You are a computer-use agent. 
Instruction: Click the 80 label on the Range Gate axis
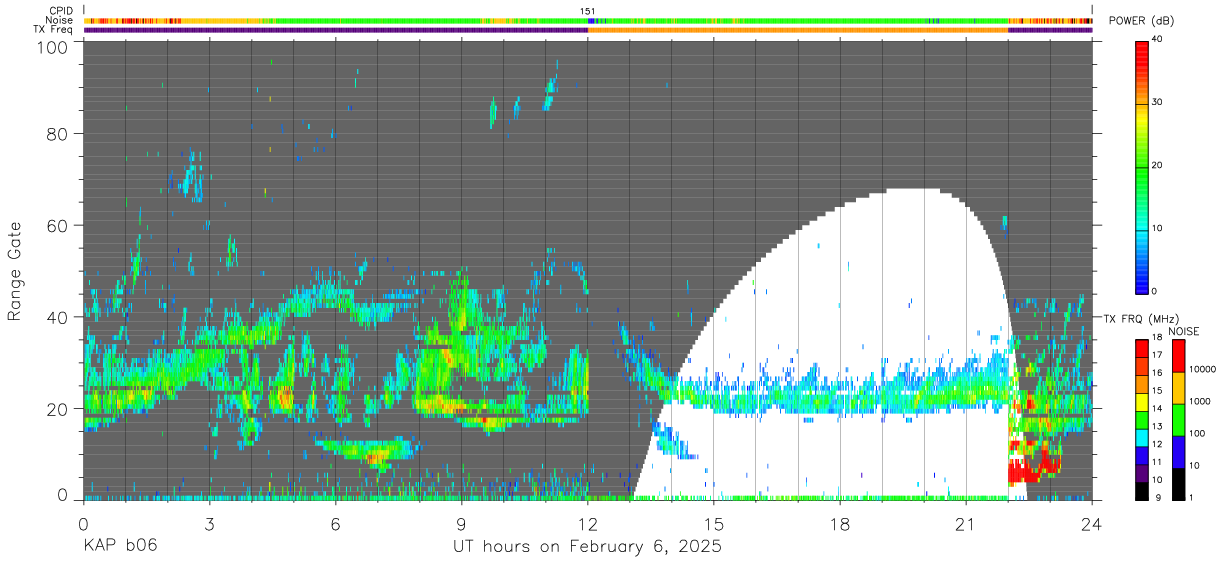[x=57, y=134]
